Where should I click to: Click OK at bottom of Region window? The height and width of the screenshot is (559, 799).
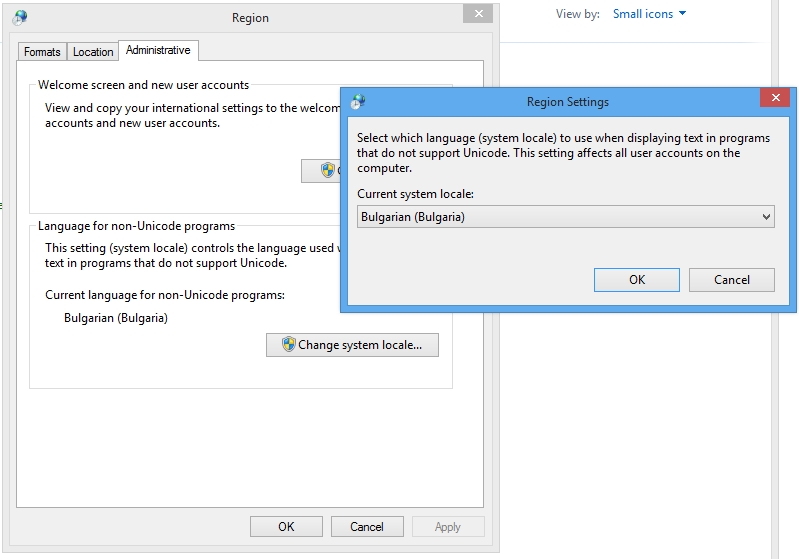[x=286, y=527]
